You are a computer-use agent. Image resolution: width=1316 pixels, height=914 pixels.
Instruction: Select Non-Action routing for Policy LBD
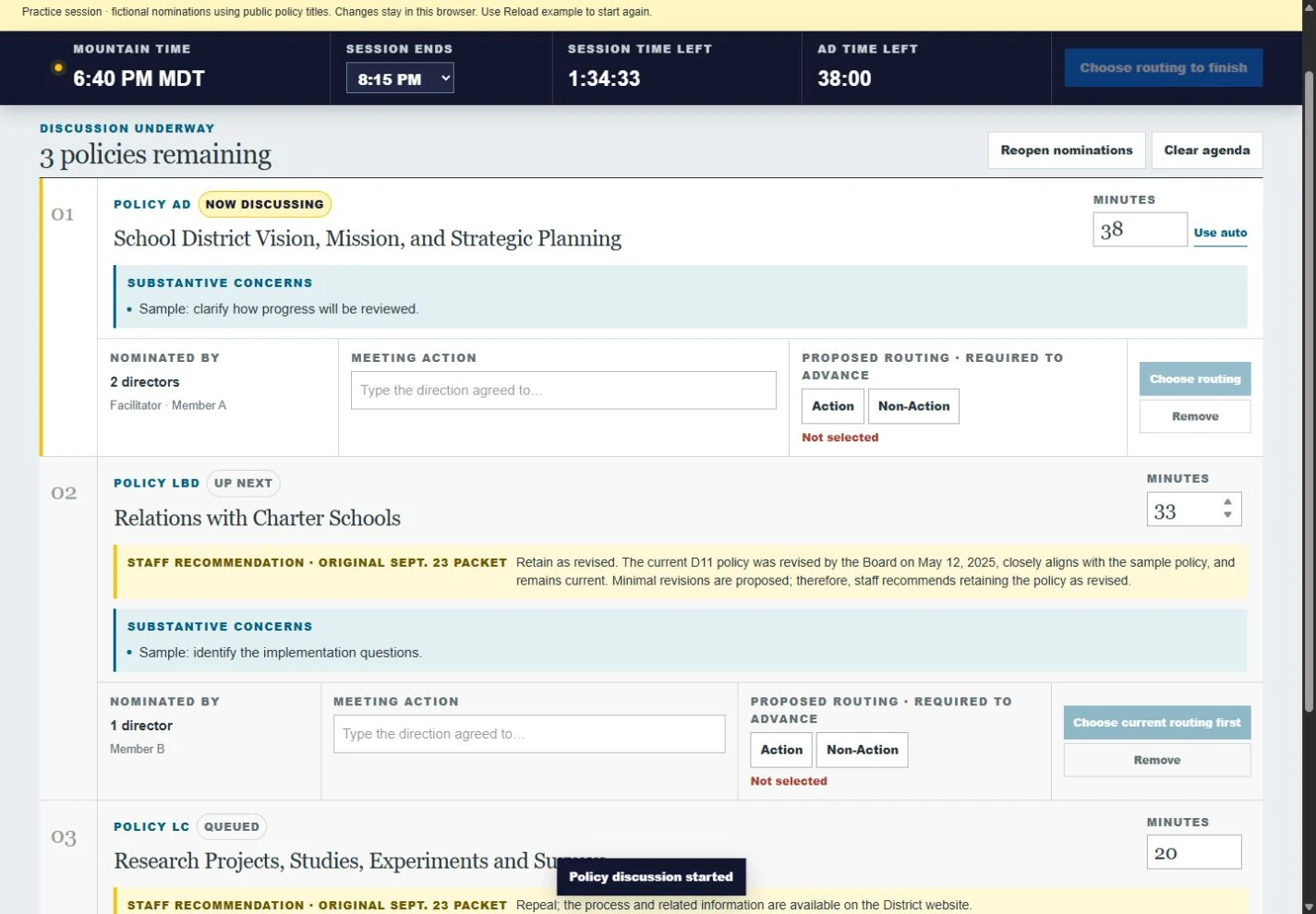coord(862,750)
